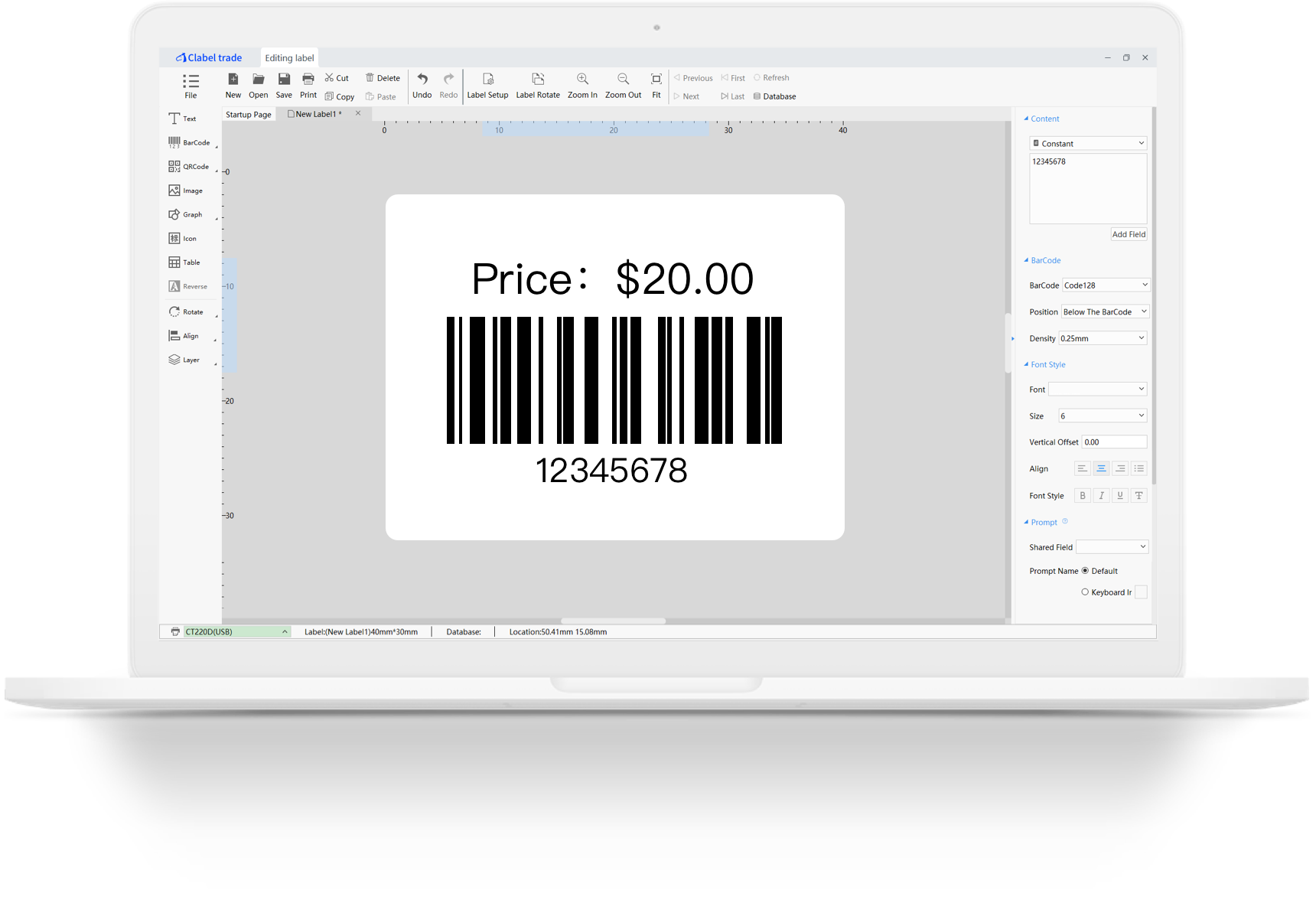
Task: Select the Table tool
Action: 184,262
